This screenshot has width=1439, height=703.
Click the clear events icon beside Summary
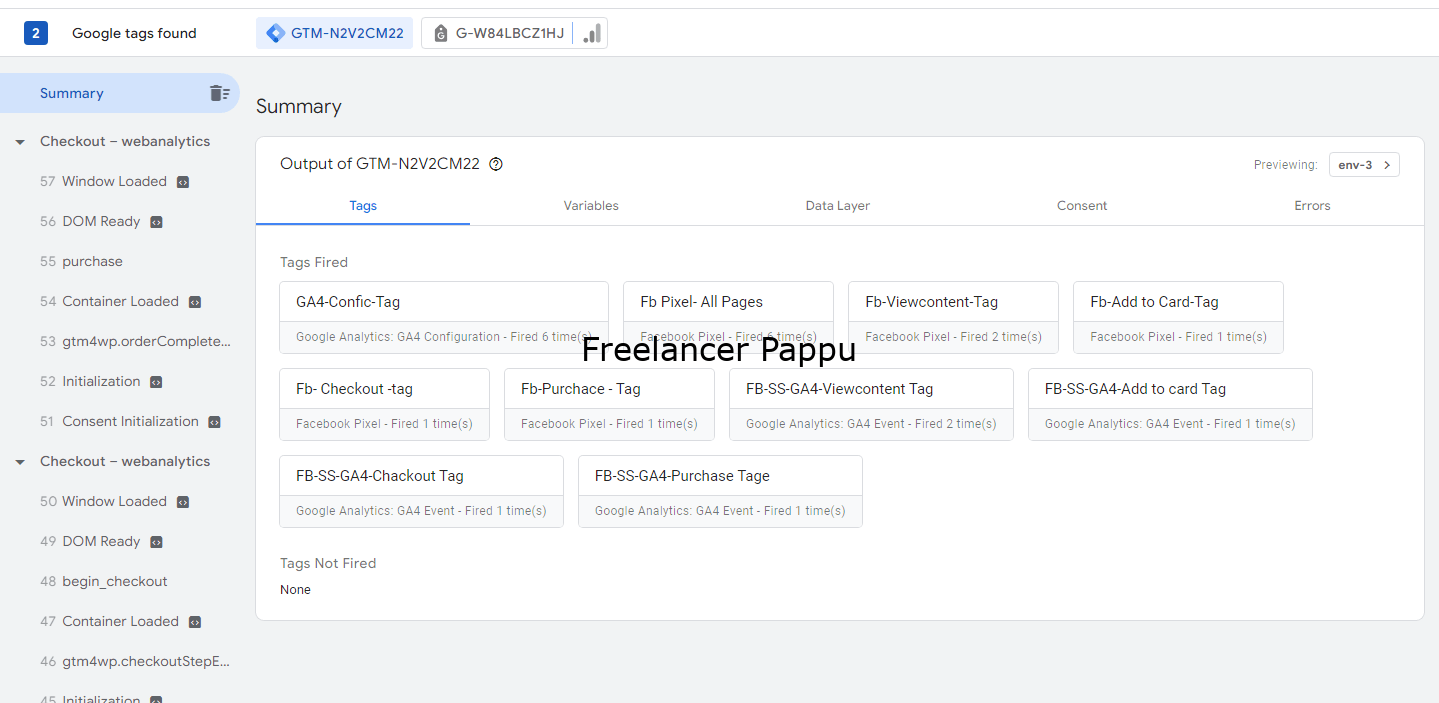coord(219,93)
